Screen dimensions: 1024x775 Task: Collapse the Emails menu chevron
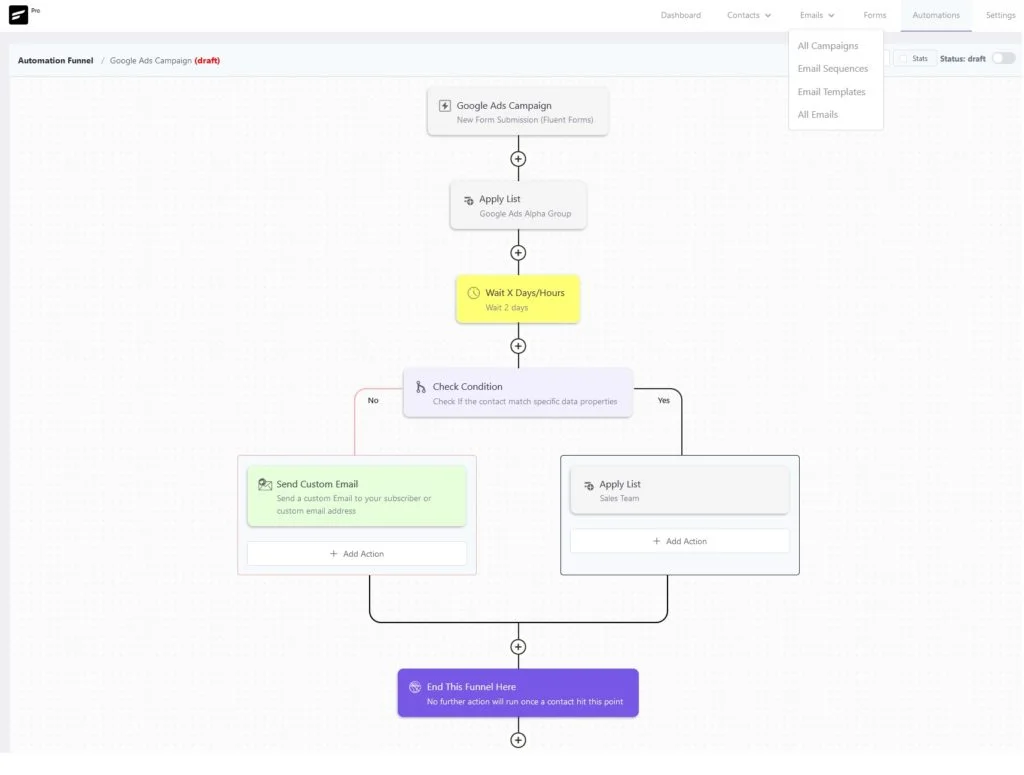(831, 16)
